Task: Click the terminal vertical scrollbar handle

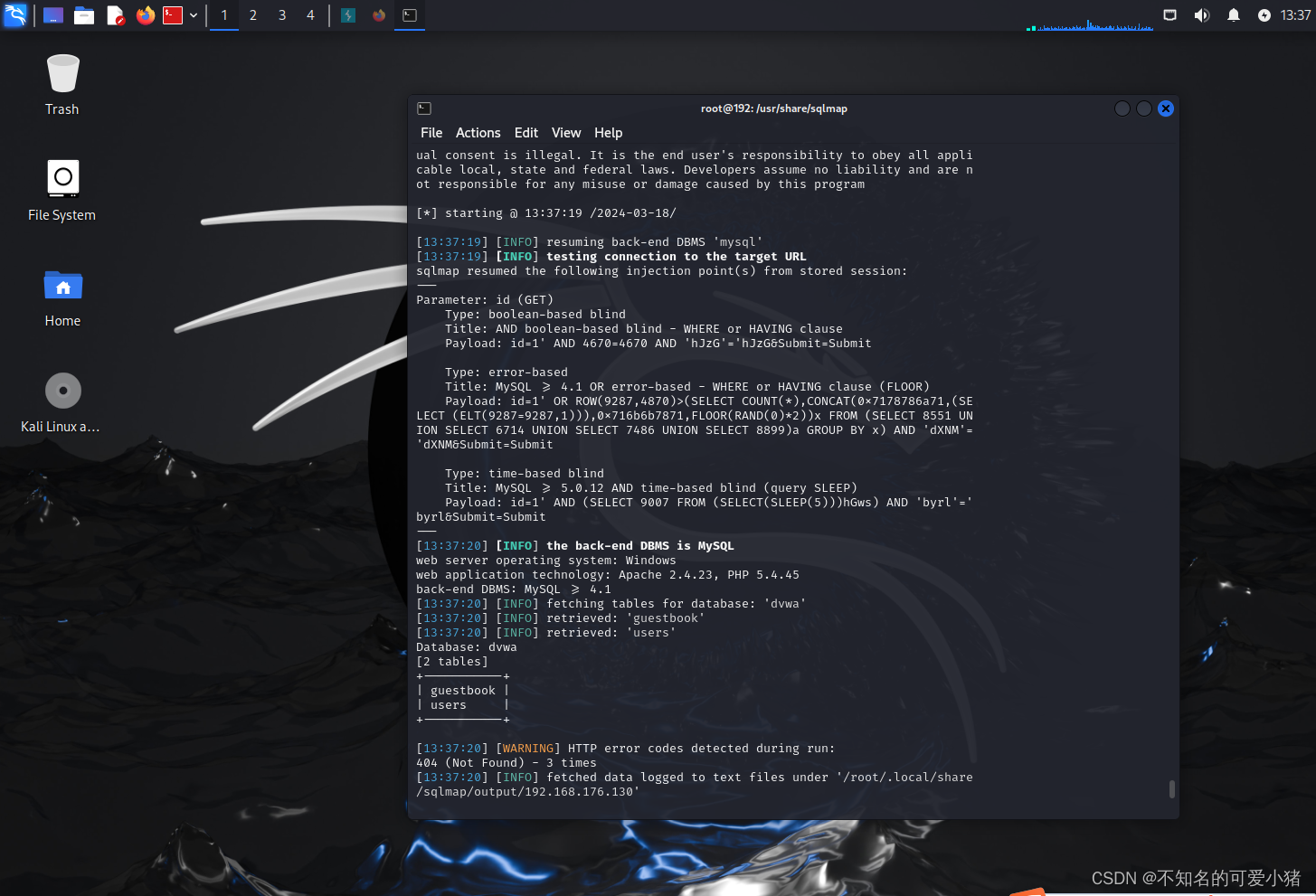Action: 1172,789
